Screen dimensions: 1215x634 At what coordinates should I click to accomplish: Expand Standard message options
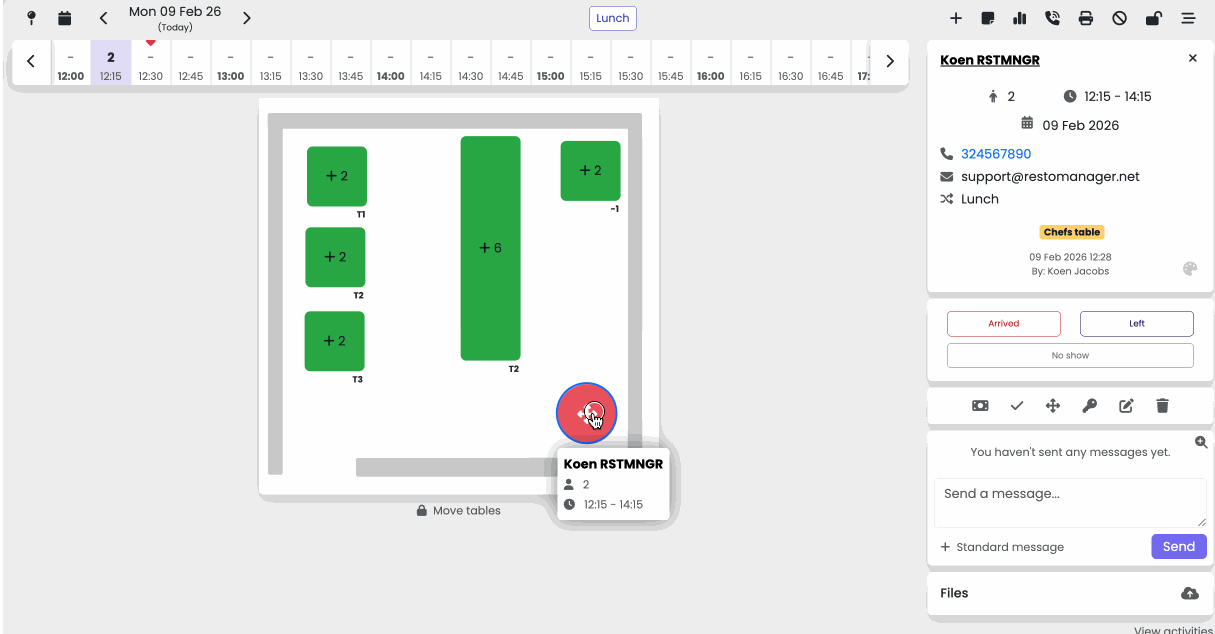click(1002, 547)
